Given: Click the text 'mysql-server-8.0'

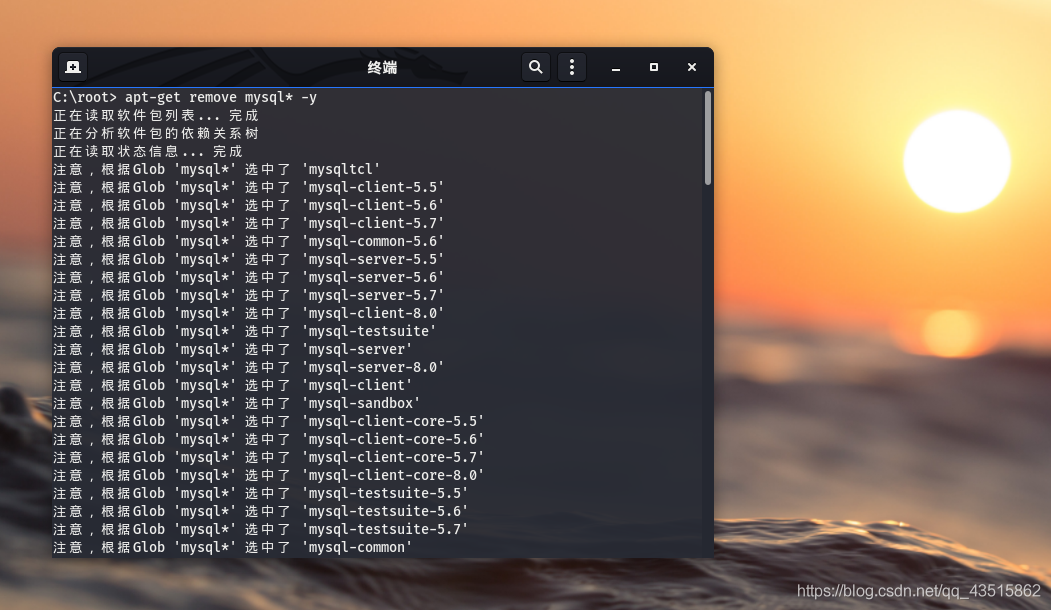Looking at the screenshot, I should 373,367.
